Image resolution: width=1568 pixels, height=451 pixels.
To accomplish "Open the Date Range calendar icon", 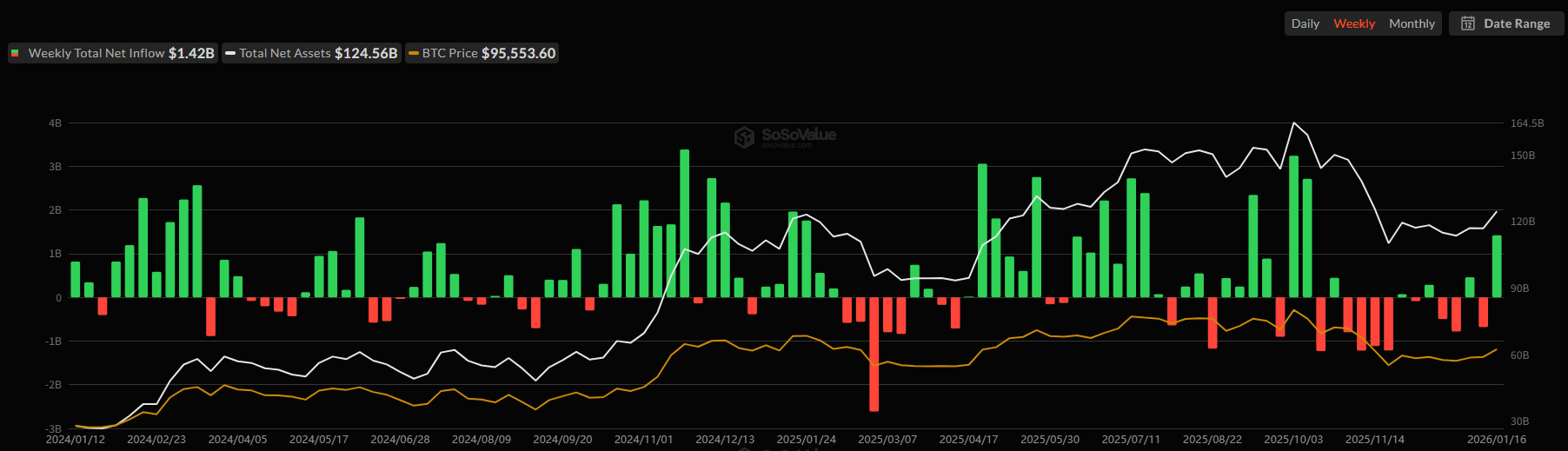I will [1468, 23].
